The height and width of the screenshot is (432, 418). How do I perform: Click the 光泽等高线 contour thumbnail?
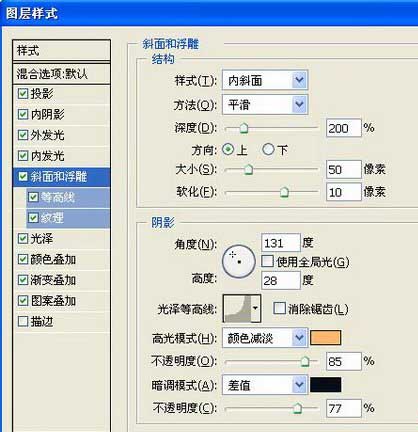click(x=237, y=308)
